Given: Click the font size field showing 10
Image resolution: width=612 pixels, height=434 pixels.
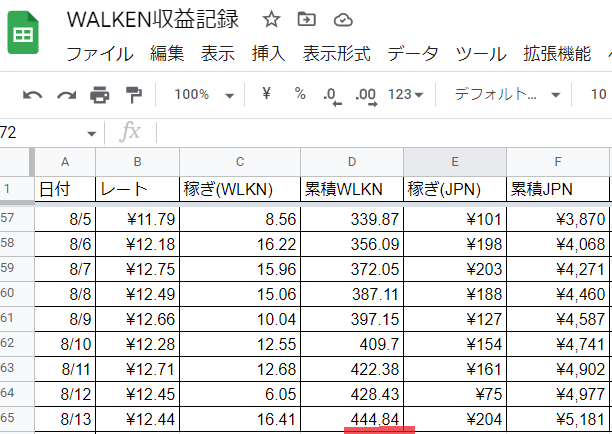Looking at the screenshot, I should pyautogui.click(x=598, y=94).
